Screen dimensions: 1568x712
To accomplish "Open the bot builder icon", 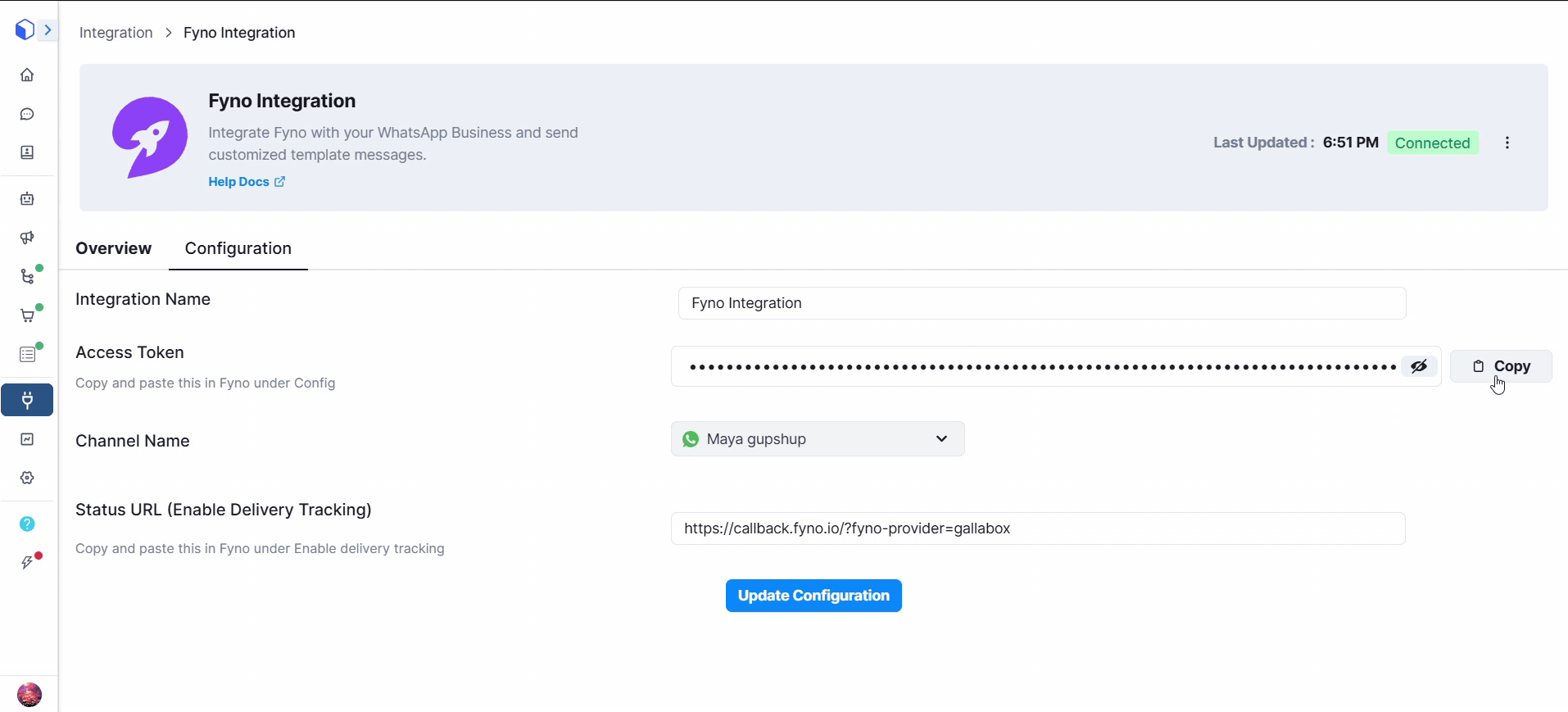I will tap(27, 199).
